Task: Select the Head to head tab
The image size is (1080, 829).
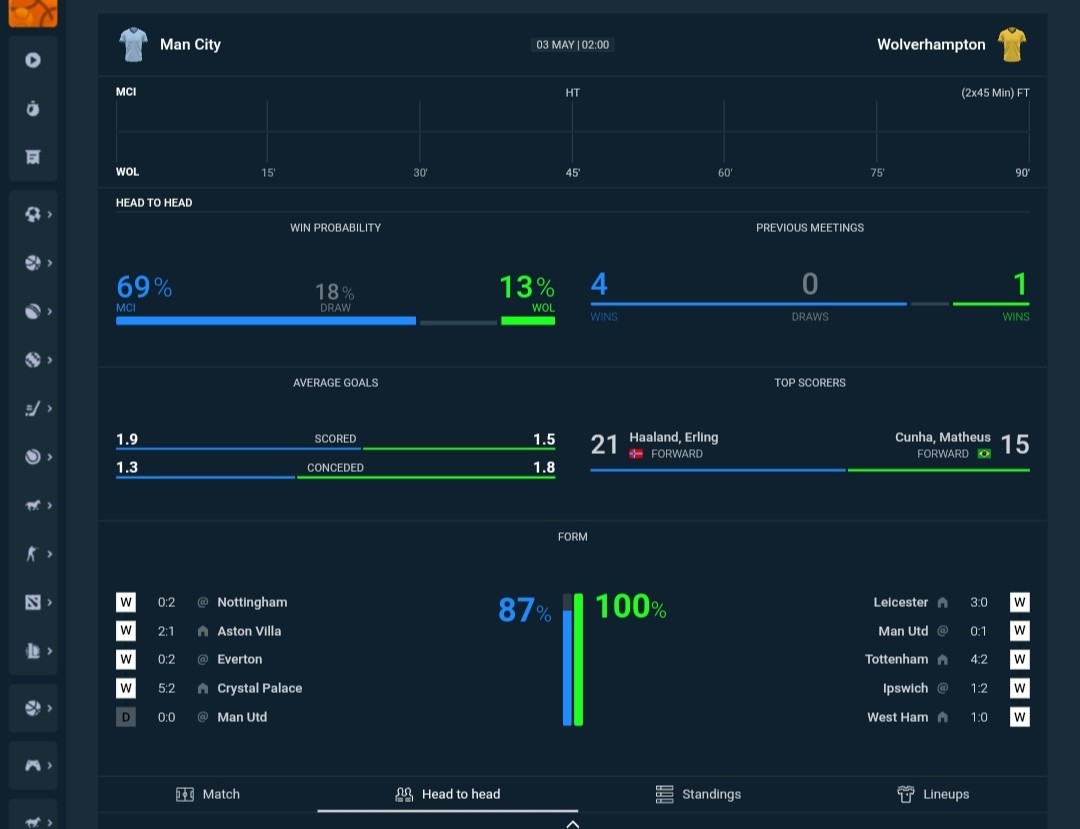Action: pos(448,794)
